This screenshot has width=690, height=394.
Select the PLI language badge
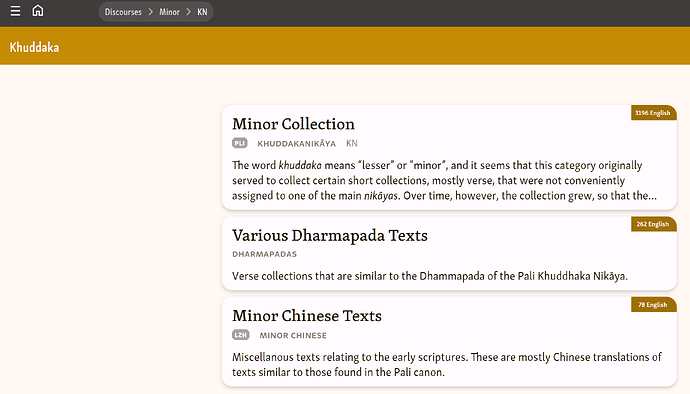pyautogui.click(x=240, y=143)
